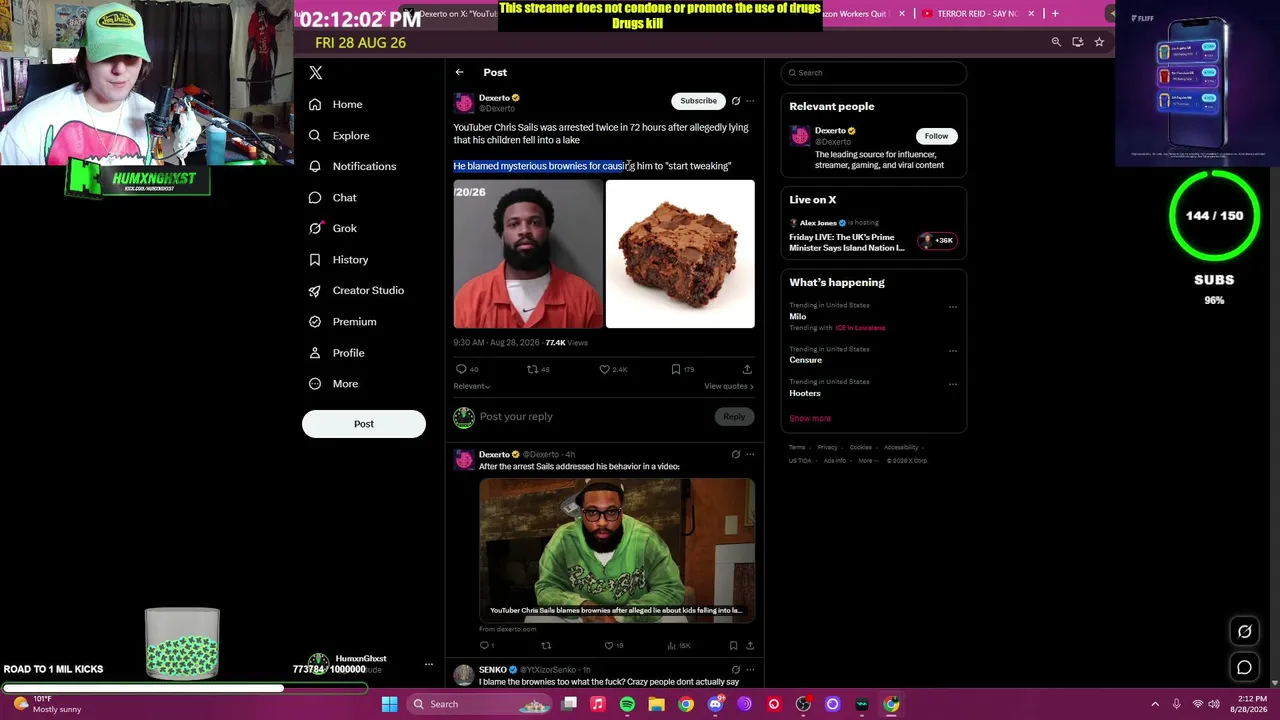The height and width of the screenshot is (720, 1280).
Task: Open Chat in X sidebar
Action: pyautogui.click(x=332, y=197)
